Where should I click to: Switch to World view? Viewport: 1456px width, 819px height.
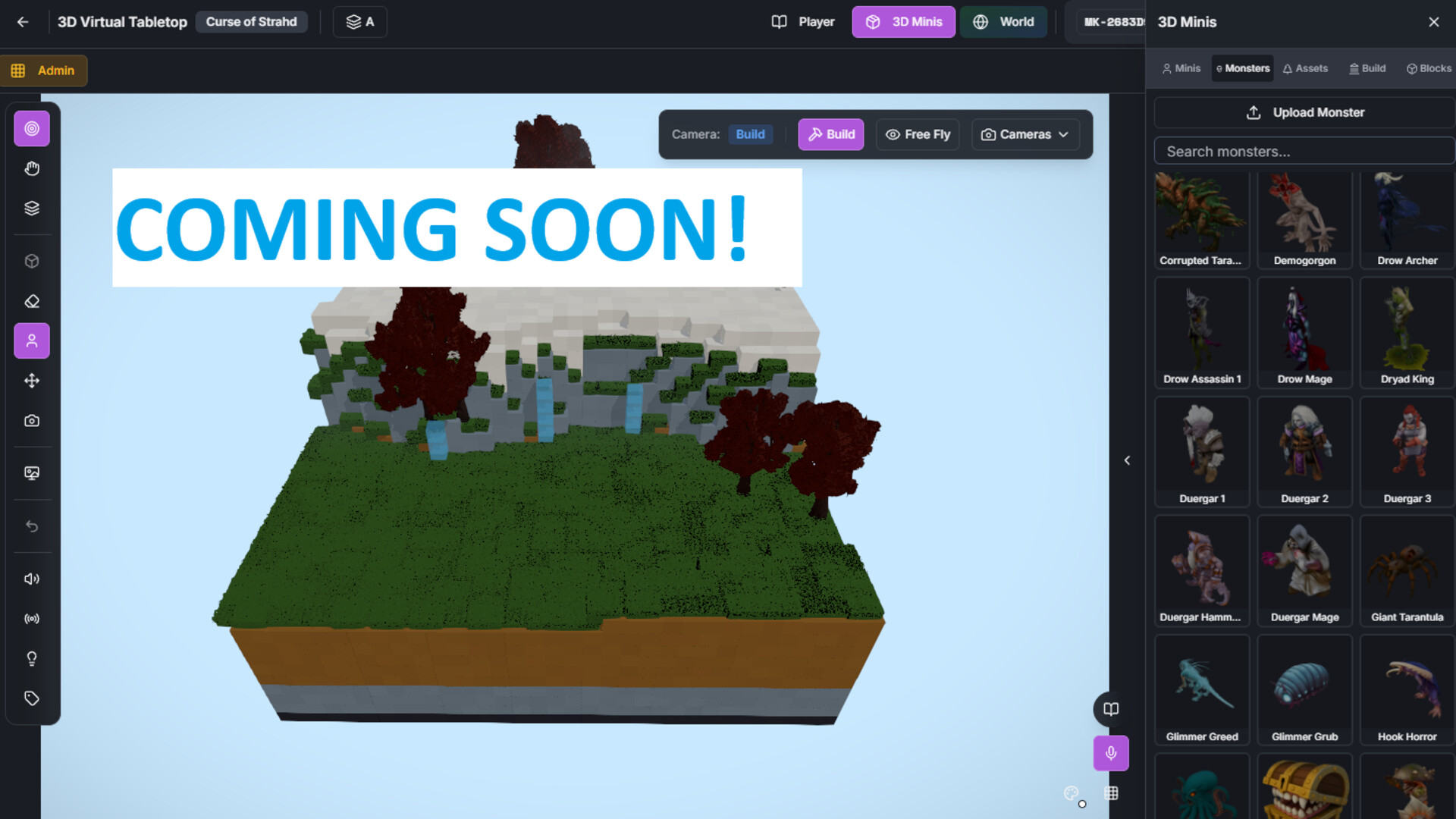coord(1003,22)
